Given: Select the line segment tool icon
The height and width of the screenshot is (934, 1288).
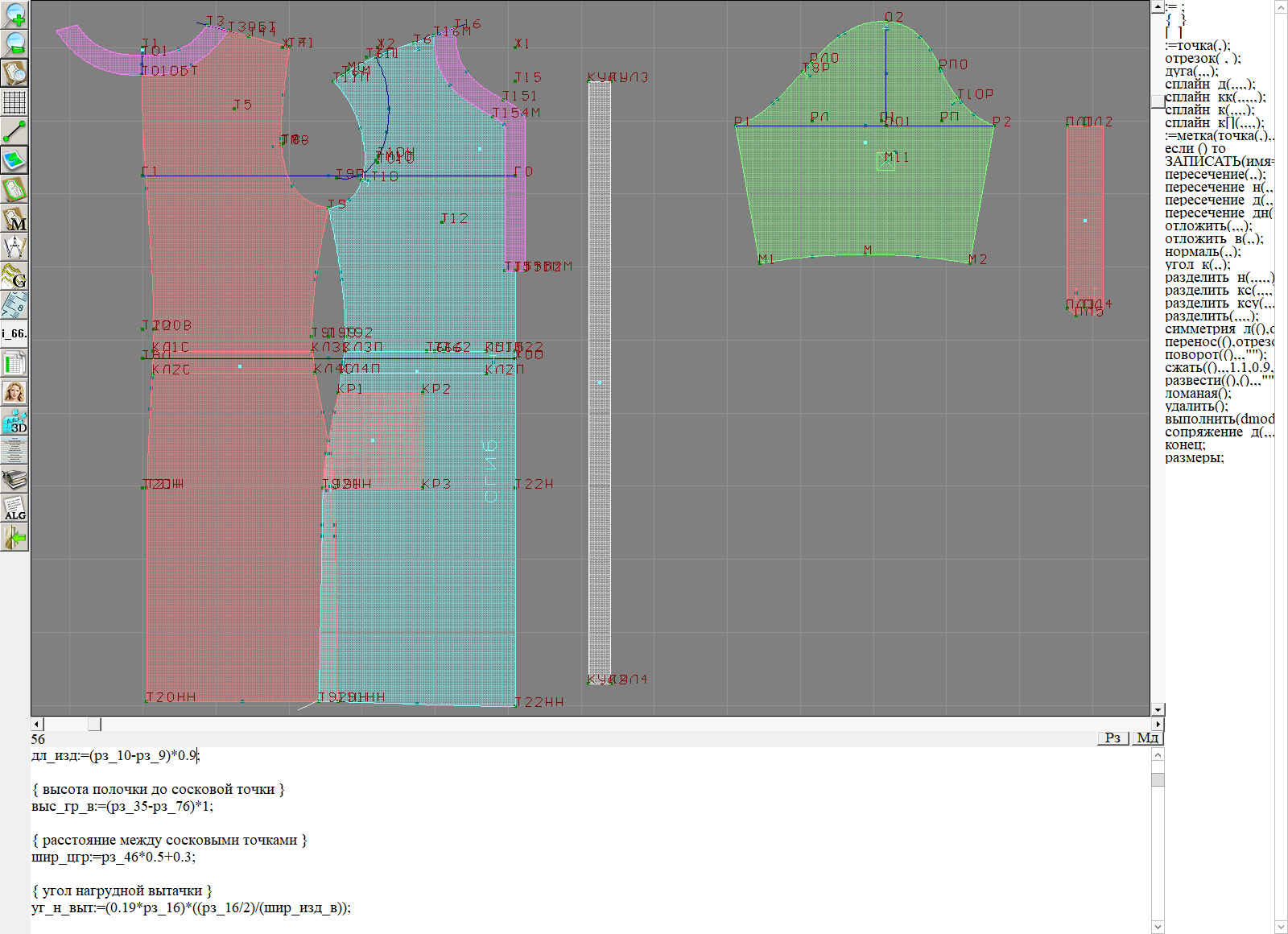Looking at the screenshot, I should [x=14, y=131].
